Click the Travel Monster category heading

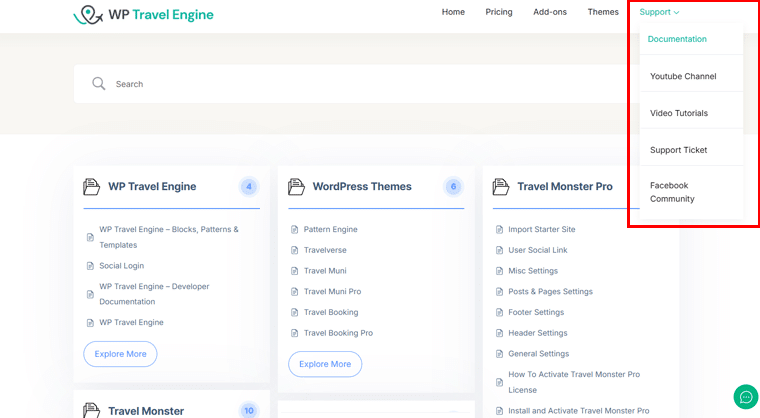pyautogui.click(x=146, y=411)
